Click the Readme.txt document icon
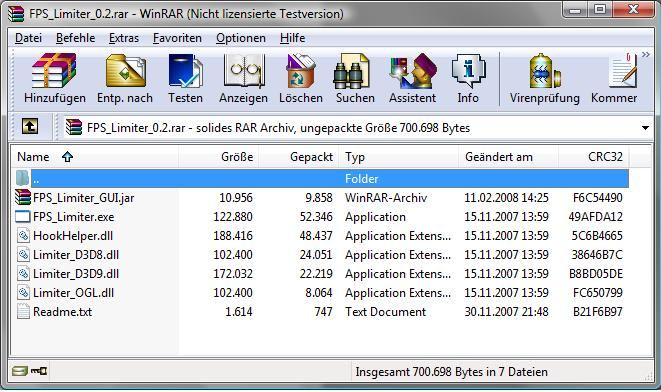 (x=23, y=311)
